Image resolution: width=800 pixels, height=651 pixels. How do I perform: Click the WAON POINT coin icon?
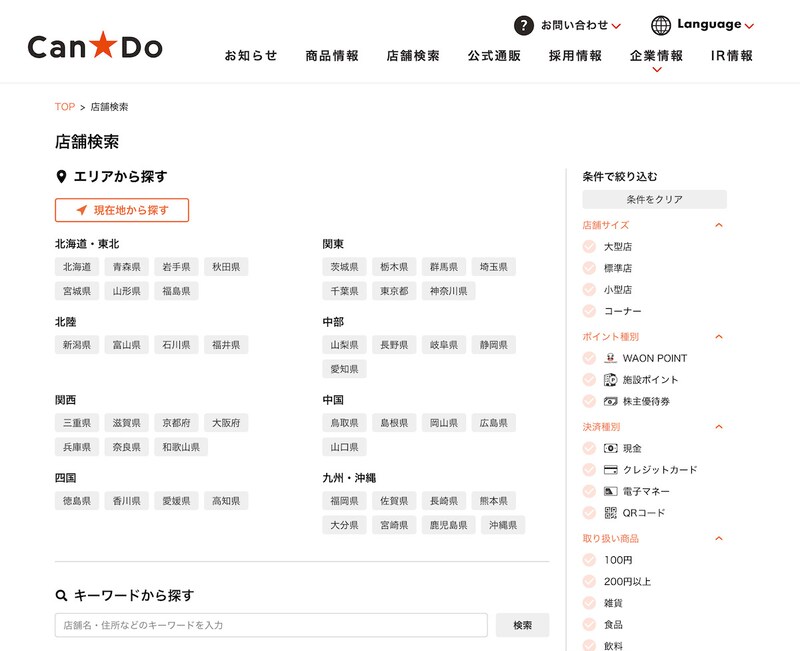click(x=613, y=355)
